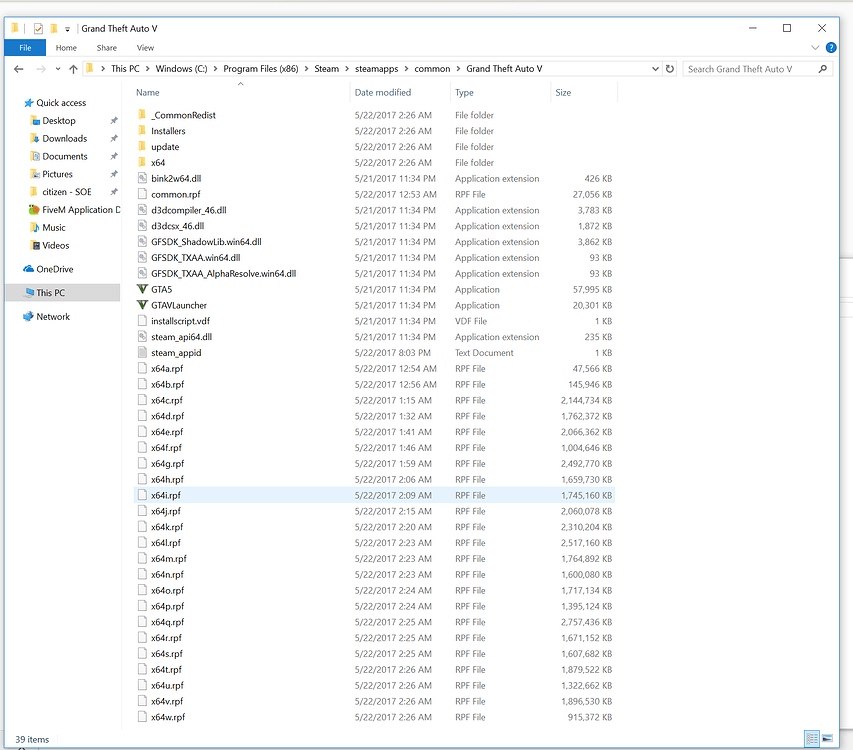853x750 pixels.
Task: Switch to the Share ribbon tab
Action: click(107, 48)
